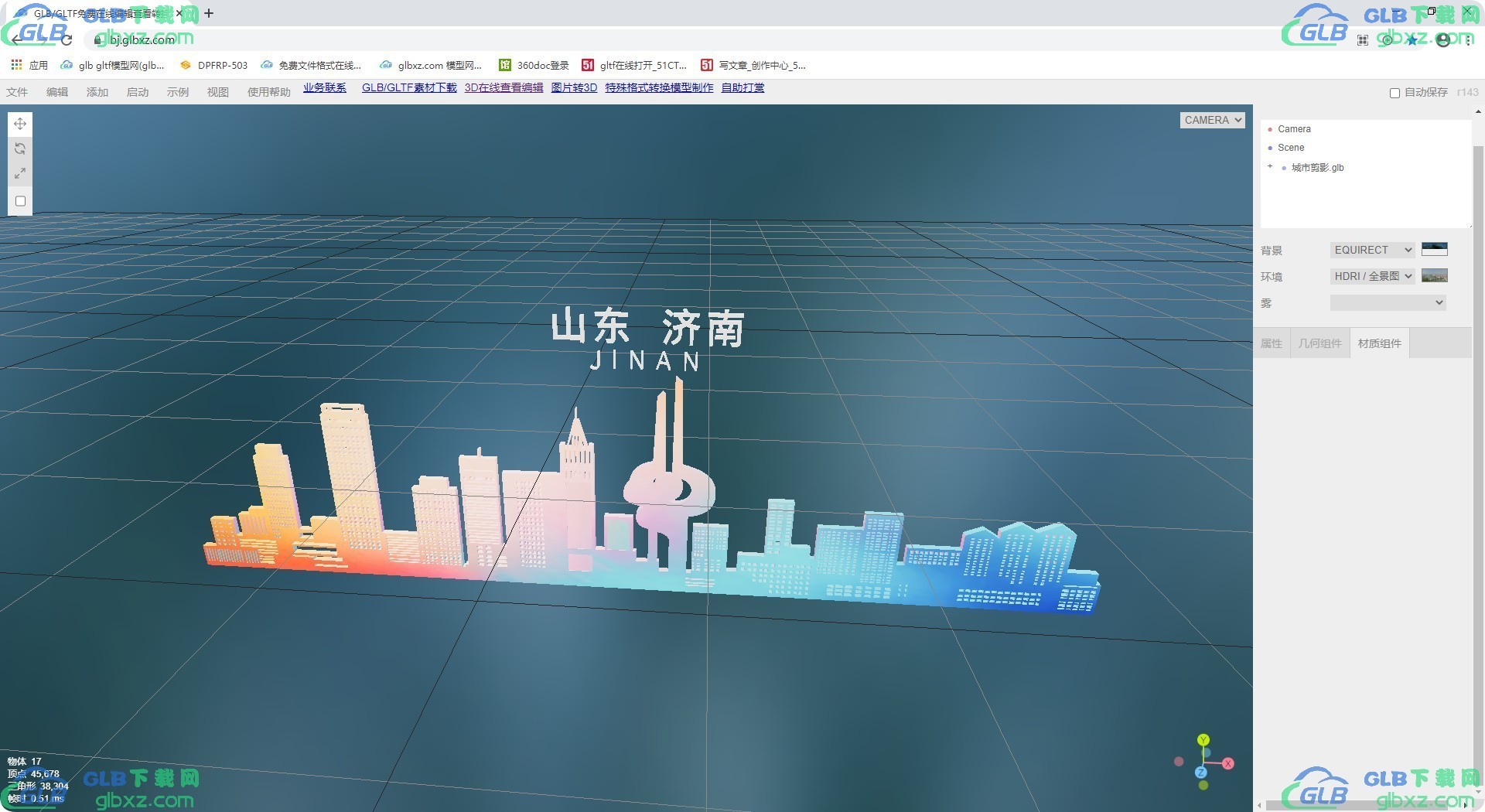1485x812 pixels.
Task: Switch to the 几何组件 geometry tab
Action: click(x=1319, y=343)
